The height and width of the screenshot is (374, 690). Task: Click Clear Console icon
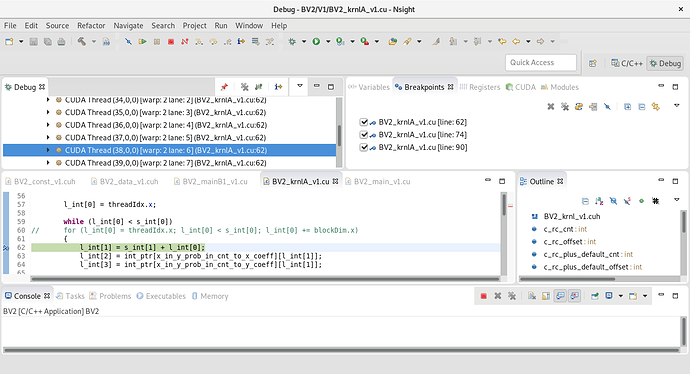[532, 296]
